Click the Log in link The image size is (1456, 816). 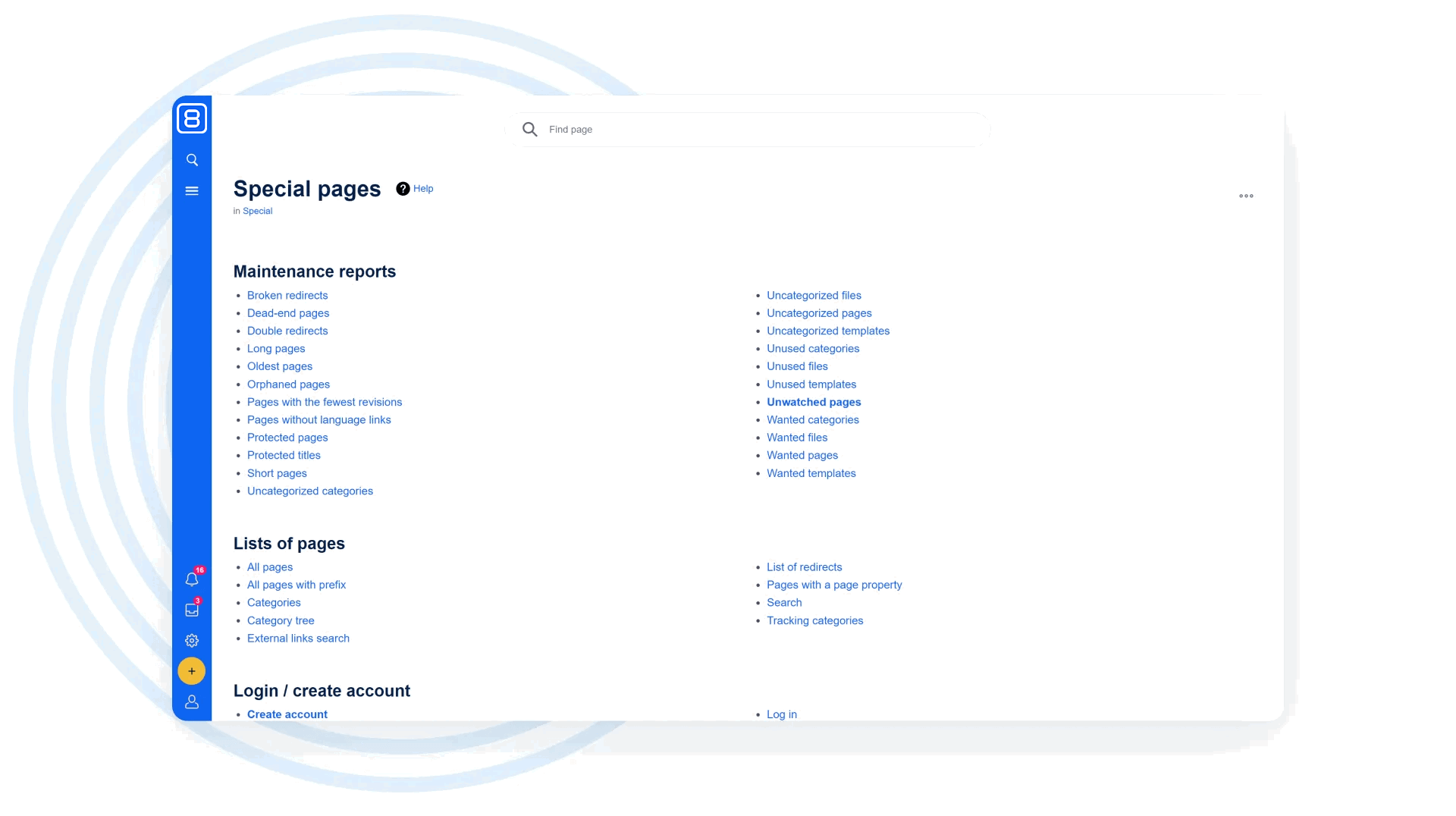click(x=782, y=714)
